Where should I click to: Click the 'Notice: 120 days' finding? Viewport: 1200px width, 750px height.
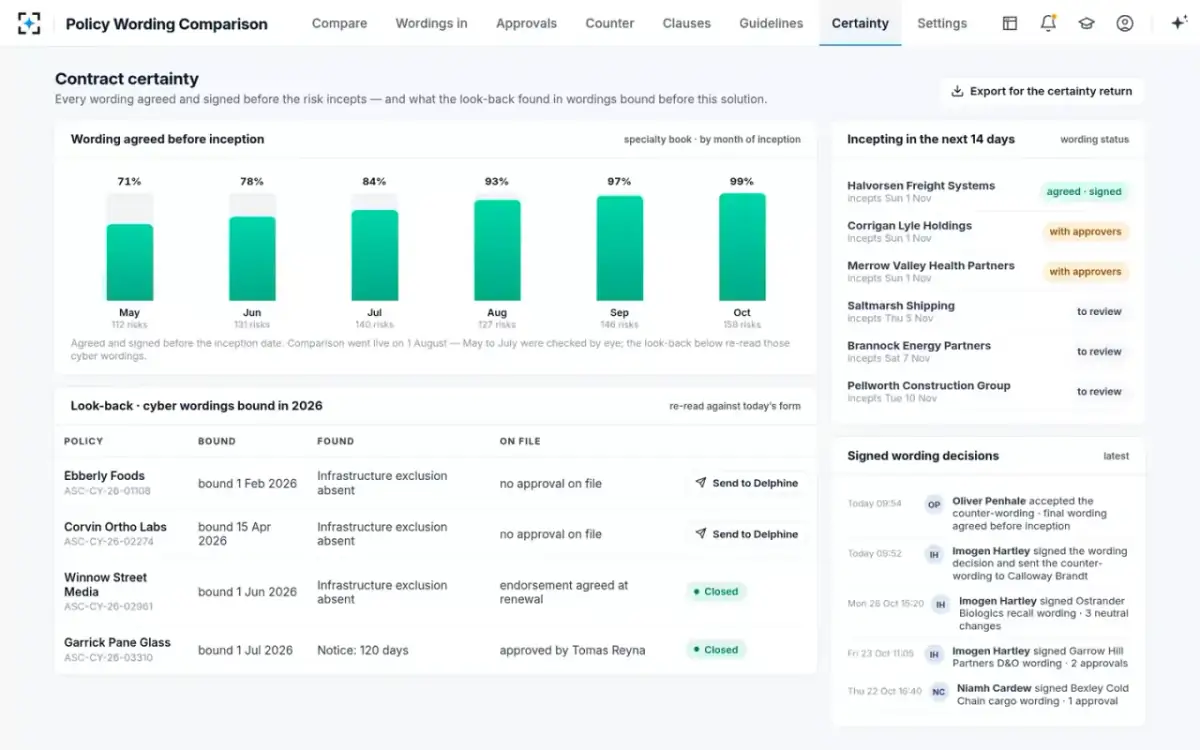coord(363,650)
